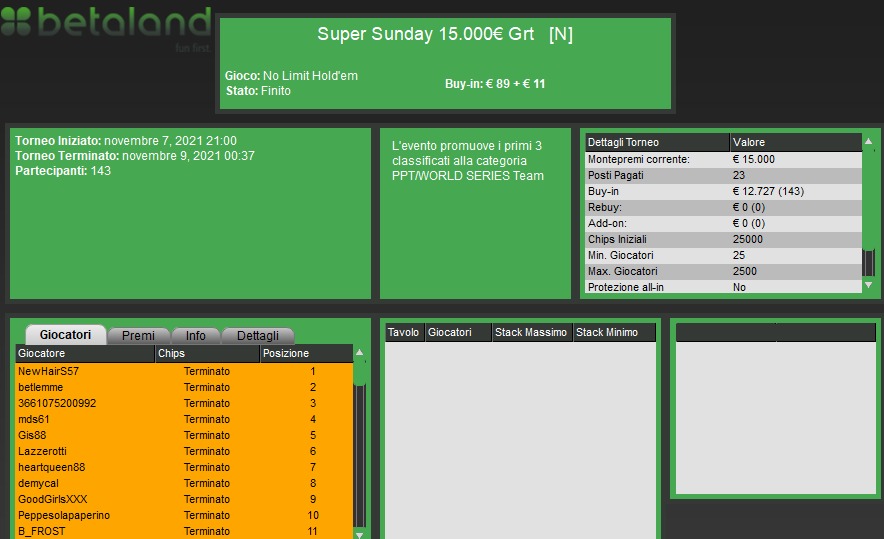Select player B_FROST row
The height and width of the screenshot is (539, 884).
pos(184,531)
